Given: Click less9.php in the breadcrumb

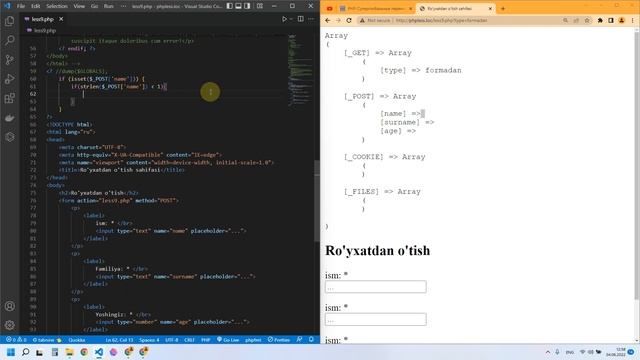Looking at the screenshot, I should pyautogui.click(x=45, y=31).
